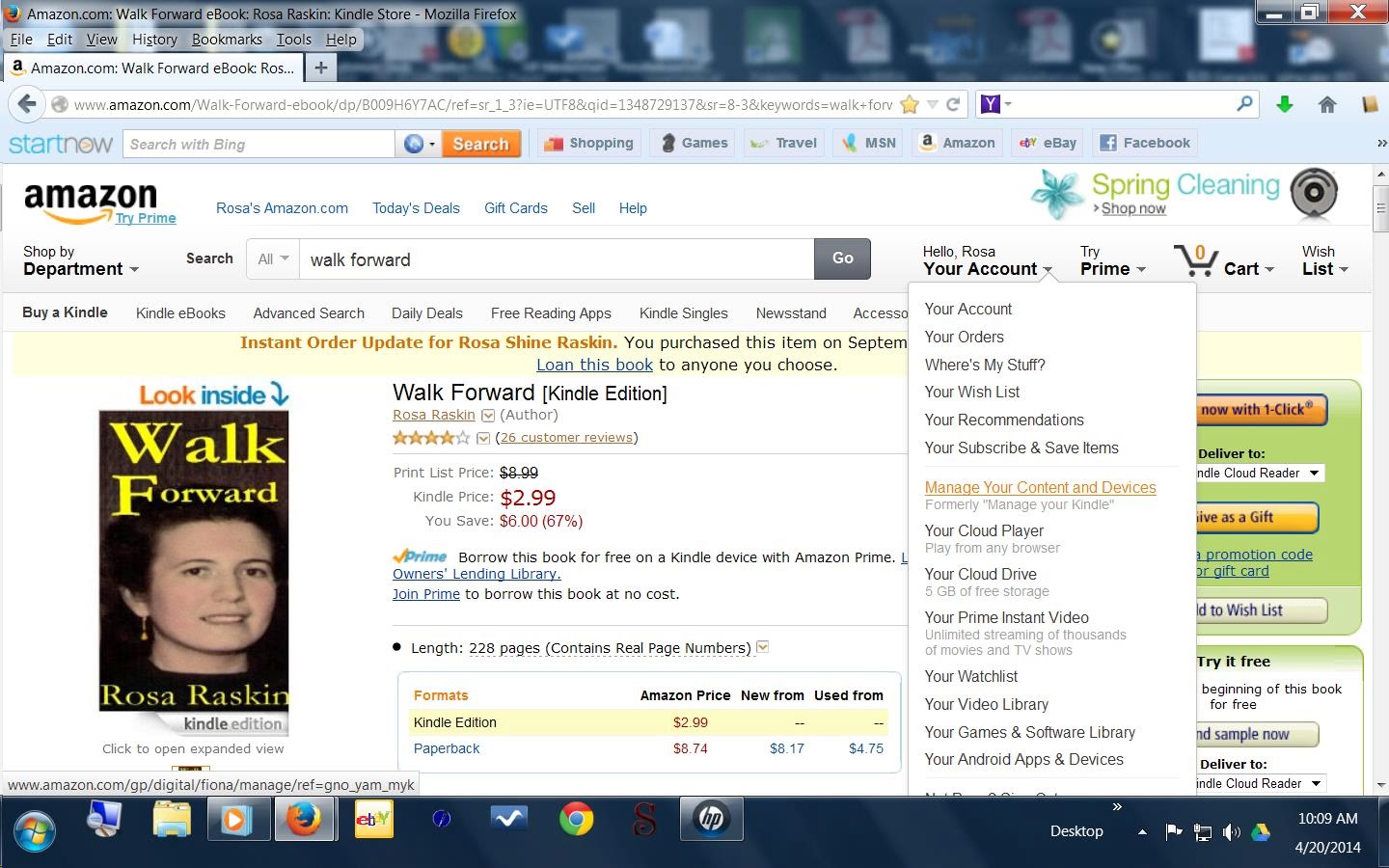This screenshot has width=1389, height=868.
Task: Expand the Try Prime dropdown
Action: click(1113, 260)
